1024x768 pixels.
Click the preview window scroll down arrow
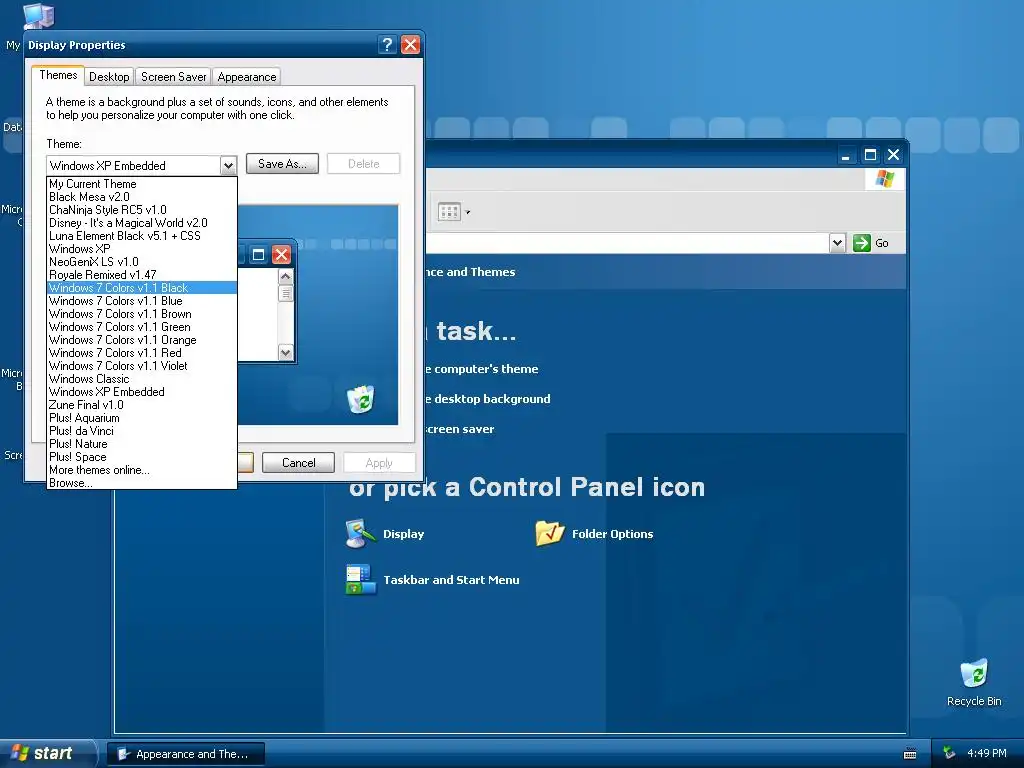(x=285, y=353)
